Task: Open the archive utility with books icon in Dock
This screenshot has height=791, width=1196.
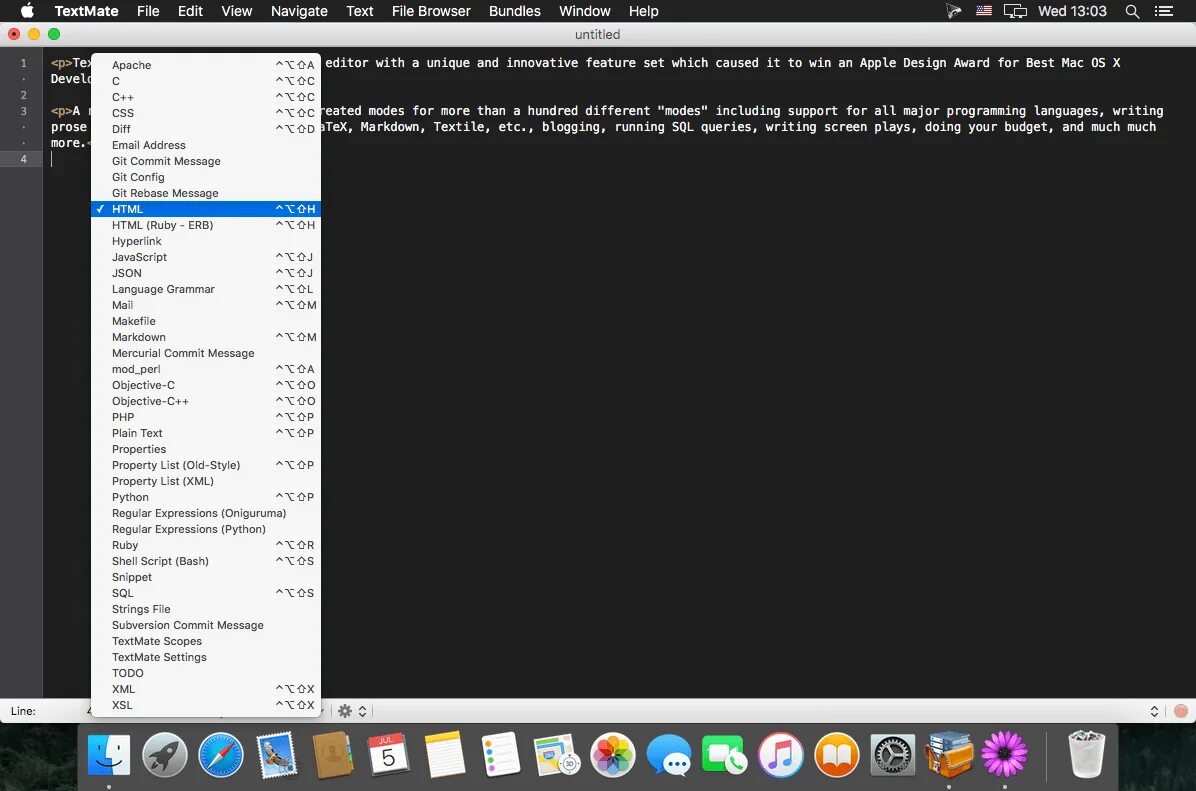Action: point(949,754)
